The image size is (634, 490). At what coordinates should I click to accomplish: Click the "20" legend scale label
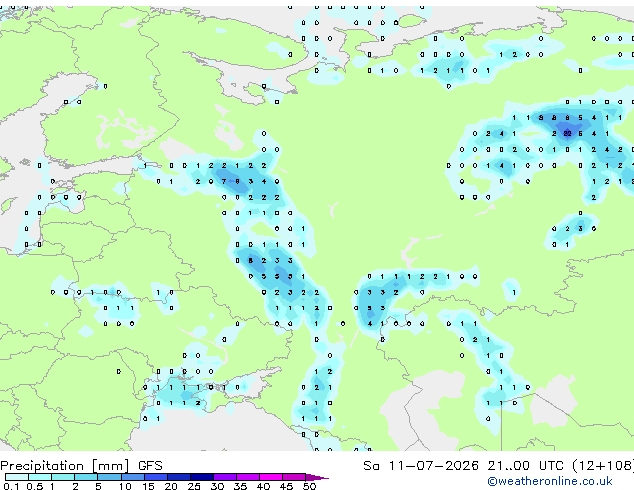click(171, 486)
